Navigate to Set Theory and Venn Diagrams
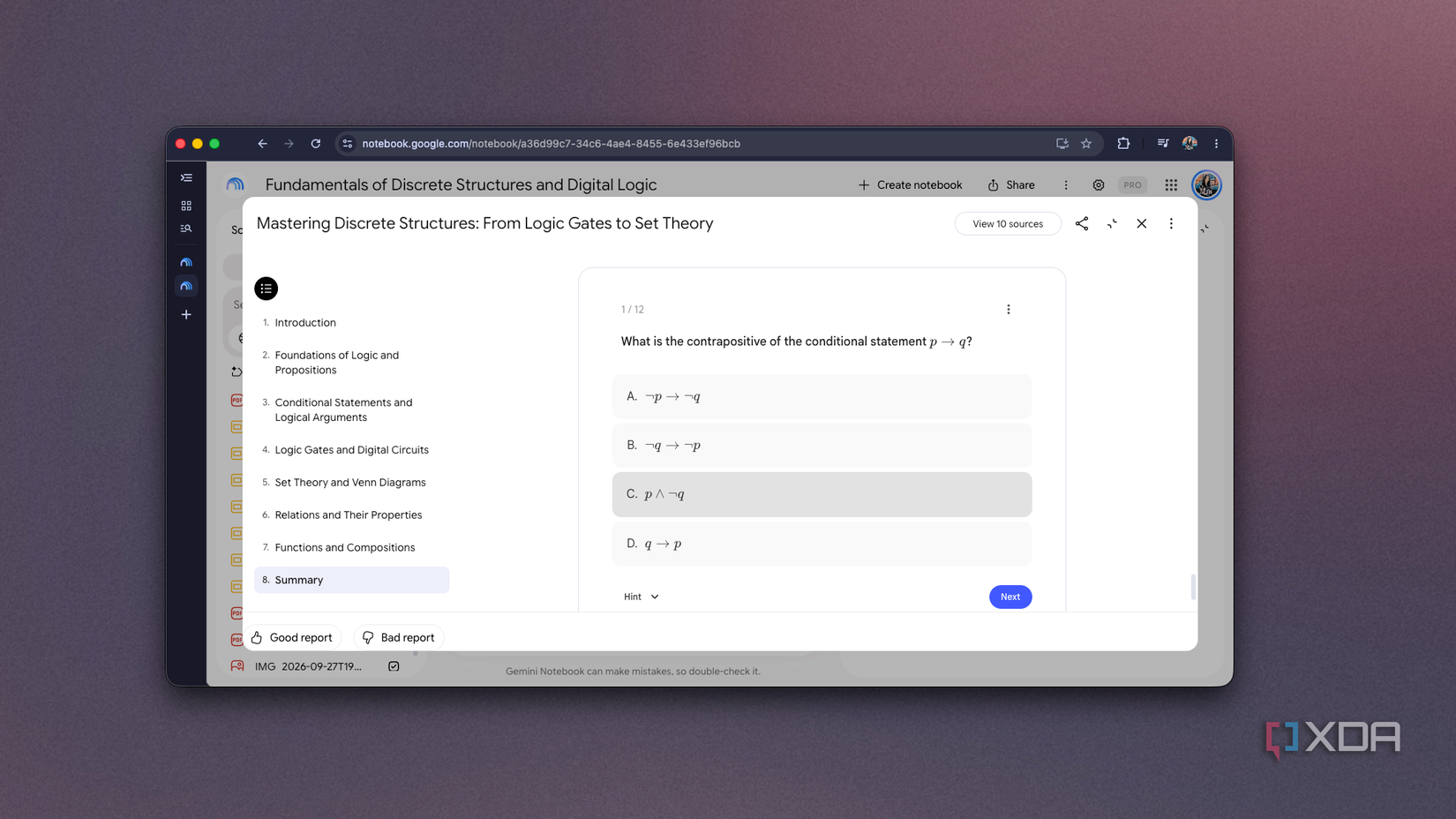Image resolution: width=1456 pixels, height=819 pixels. tap(350, 483)
